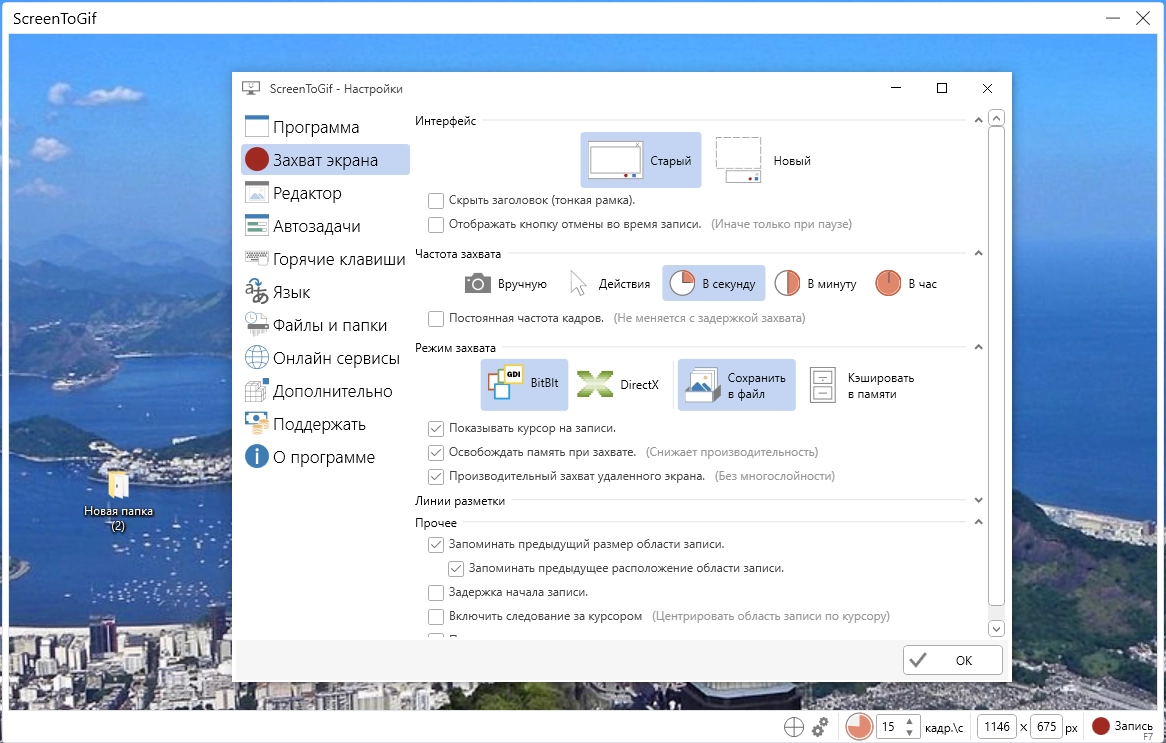Click the settings vertical scrollbar thumb
The height and width of the screenshot is (743, 1166).
pyautogui.click(x=996, y=366)
